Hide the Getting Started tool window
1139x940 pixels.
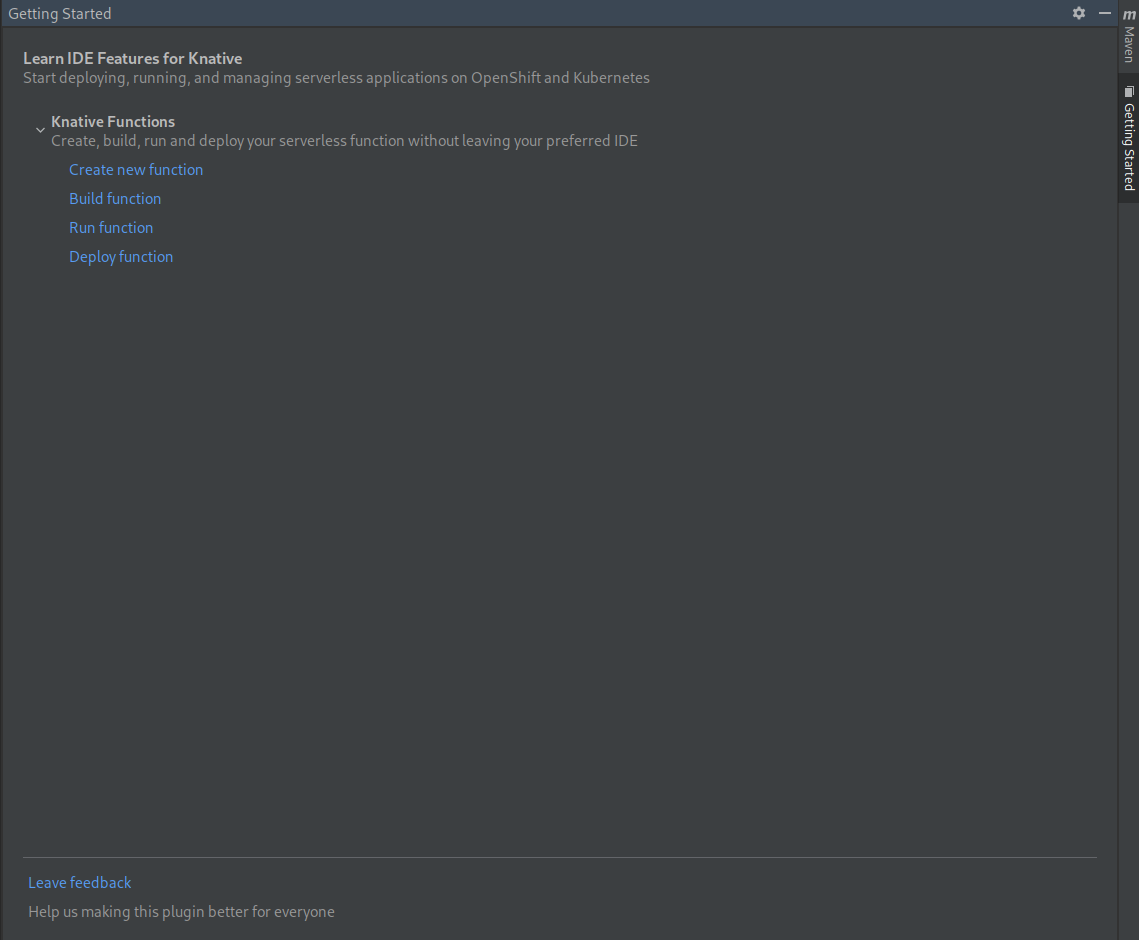coord(1105,13)
